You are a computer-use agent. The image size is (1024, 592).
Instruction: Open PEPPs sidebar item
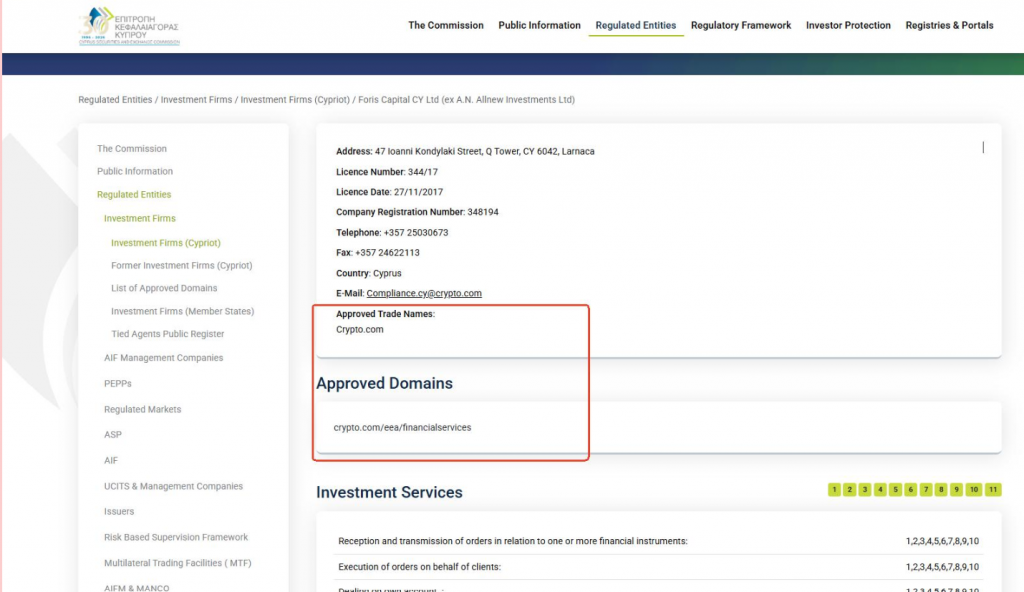pyautogui.click(x=118, y=384)
